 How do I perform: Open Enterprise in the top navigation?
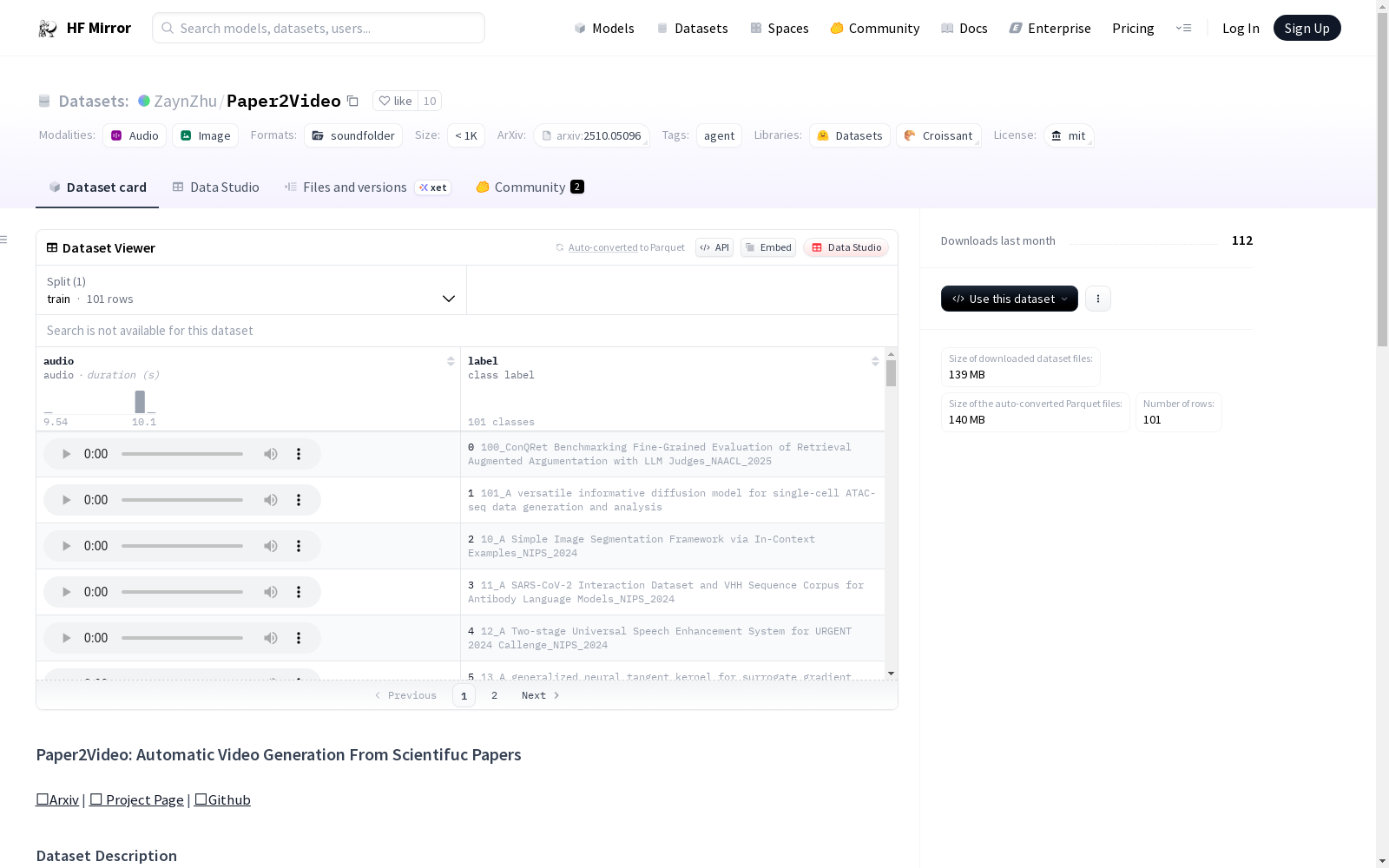click(x=1050, y=28)
